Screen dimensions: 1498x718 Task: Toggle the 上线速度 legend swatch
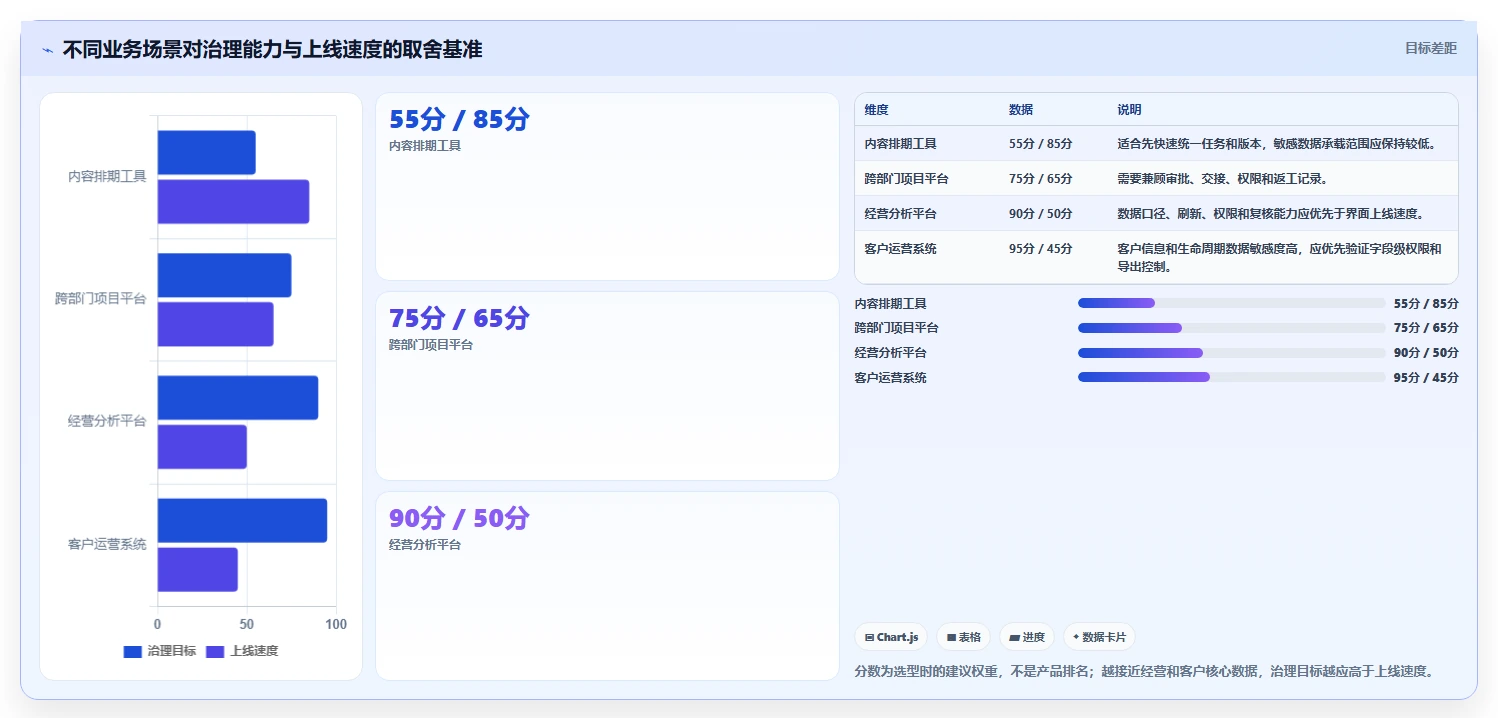pyautogui.click(x=215, y=651)
